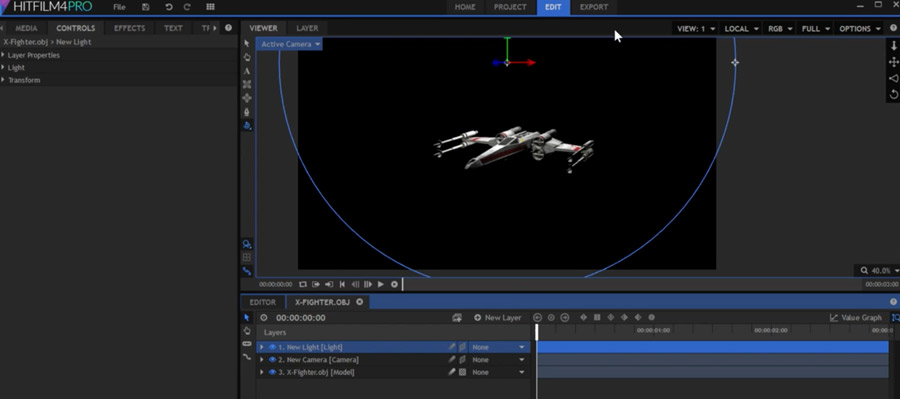
Task: Click the camera pan four-arrow icon
Action: [x=893, y=62]
